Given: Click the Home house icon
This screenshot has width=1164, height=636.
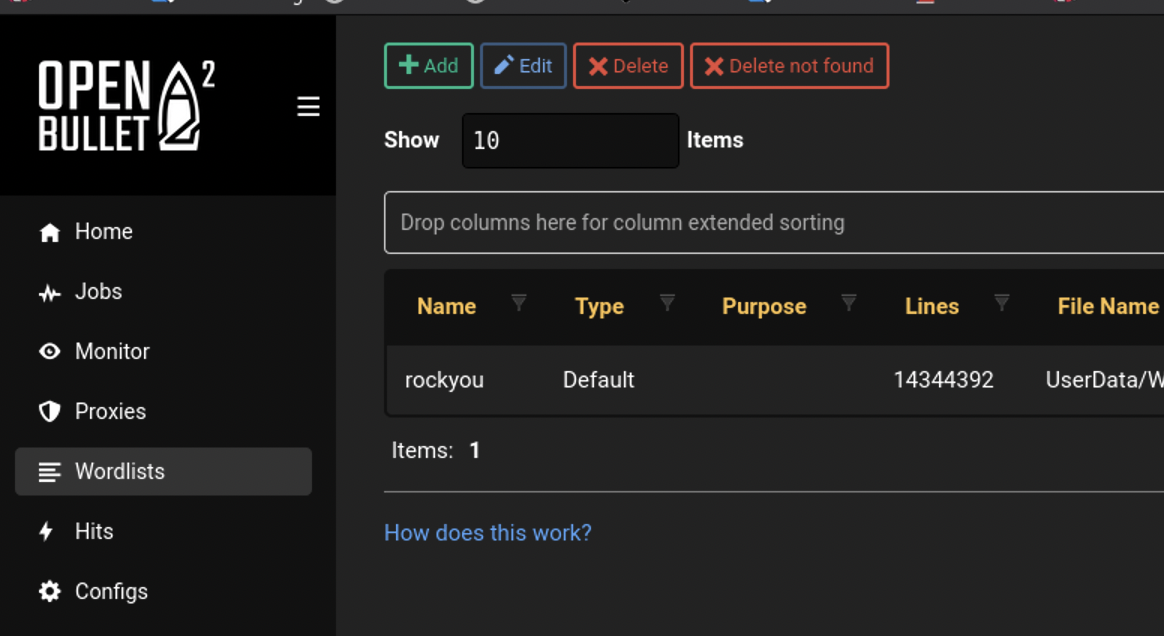Looking at the screenshot, I should tap(50, 232).
